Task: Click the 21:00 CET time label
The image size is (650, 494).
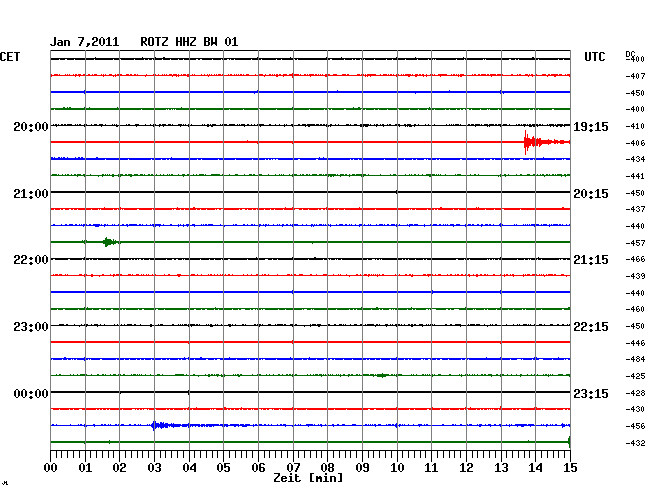Action: [31, 194]
